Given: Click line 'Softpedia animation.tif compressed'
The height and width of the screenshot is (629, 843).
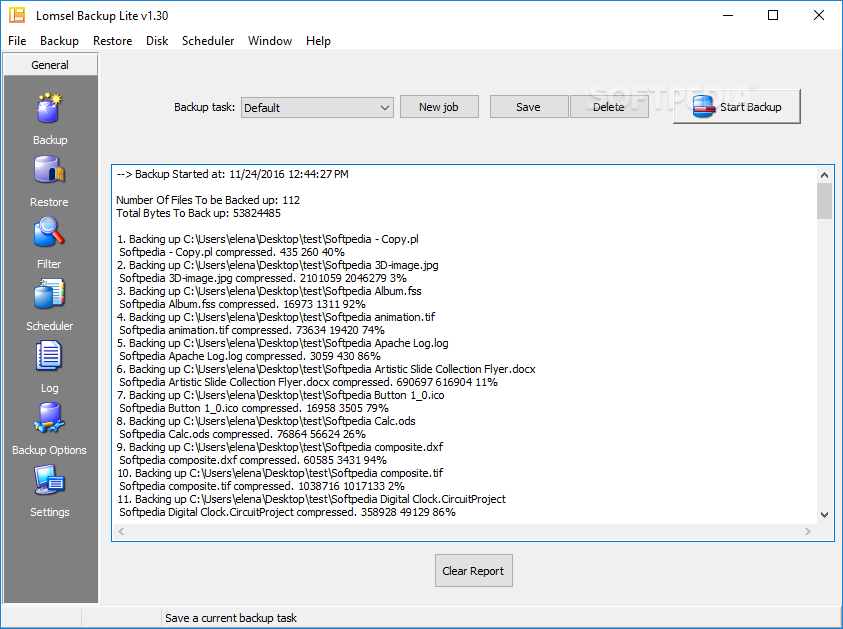Looking at the screenshot, I should (x=252, y=330).
